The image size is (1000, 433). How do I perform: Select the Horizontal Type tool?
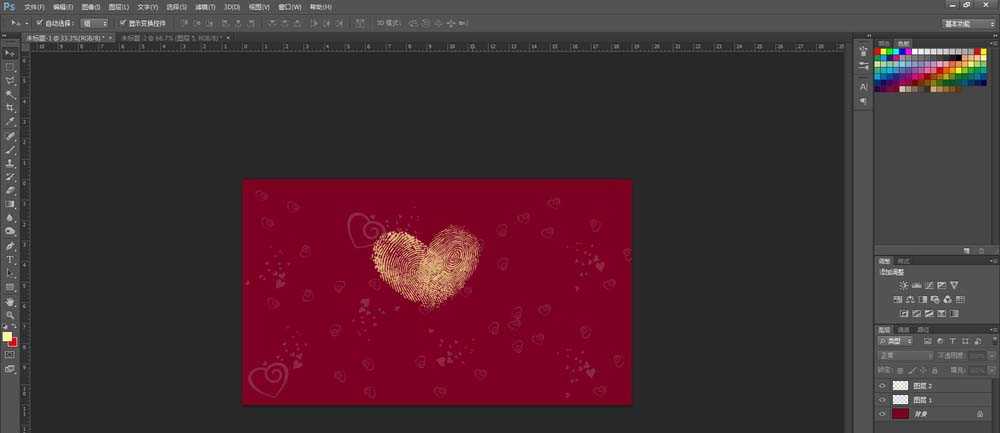(10, 259)
